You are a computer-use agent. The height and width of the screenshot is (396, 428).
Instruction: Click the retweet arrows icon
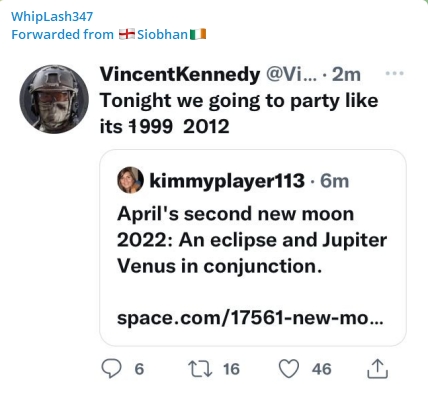200,369
